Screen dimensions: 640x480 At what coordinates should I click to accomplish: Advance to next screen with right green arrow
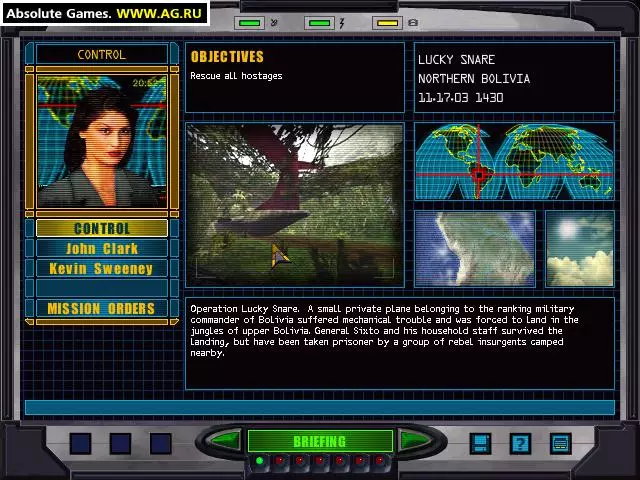[x=415, y=441]
